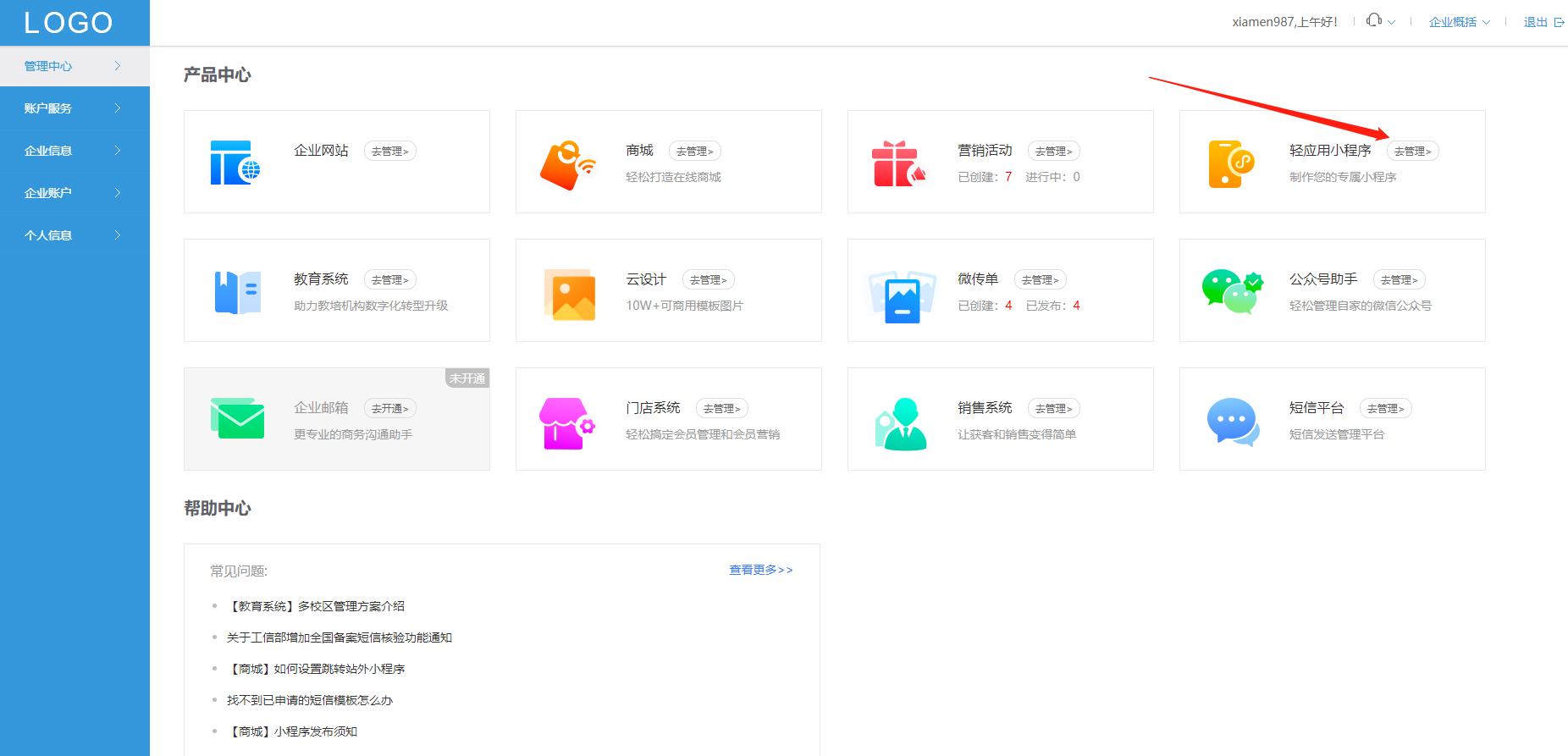Open the headset support dropdown

pyautogui.click(x=1380, y=21)
